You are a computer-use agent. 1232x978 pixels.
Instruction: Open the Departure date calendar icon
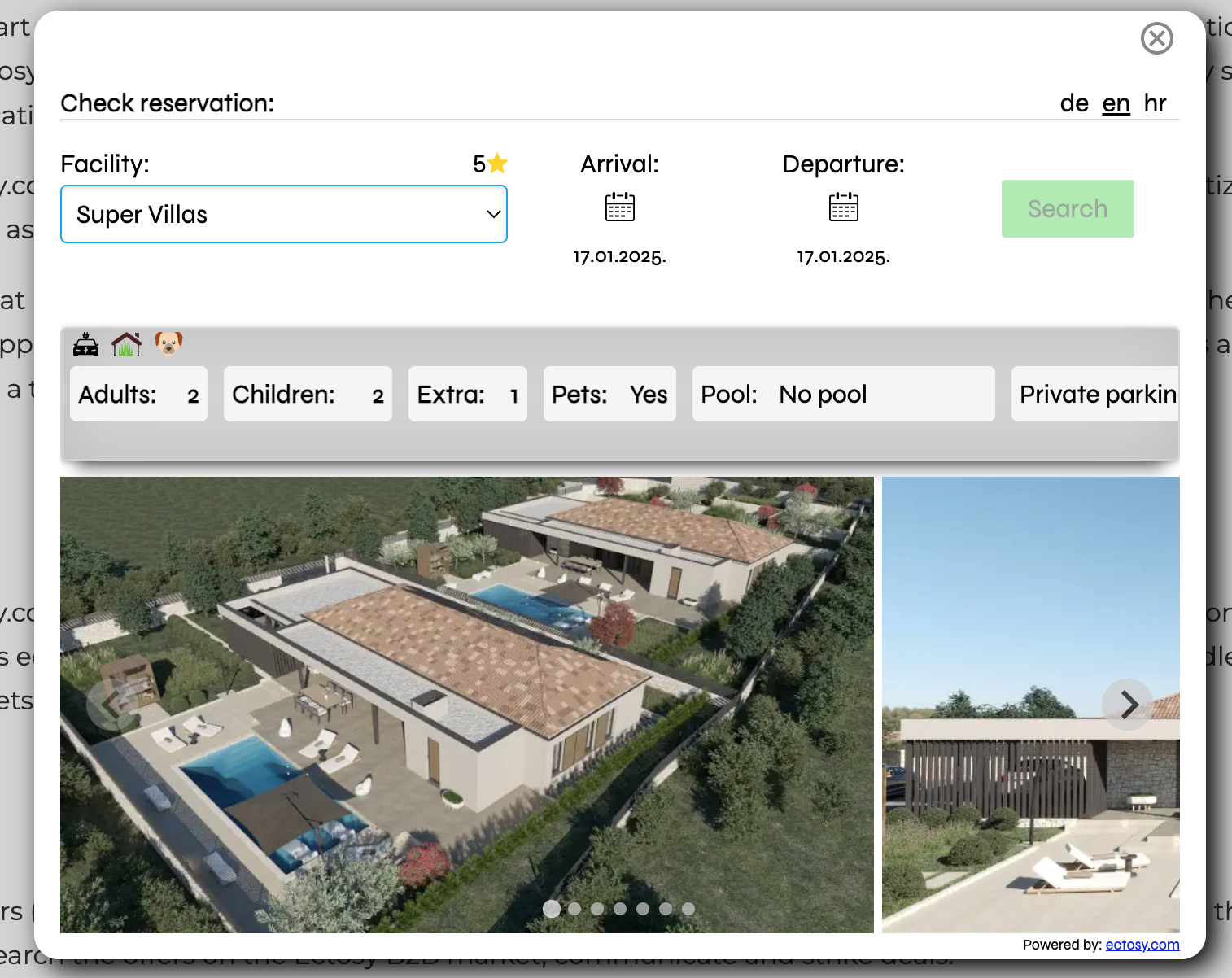pos(843,207)
